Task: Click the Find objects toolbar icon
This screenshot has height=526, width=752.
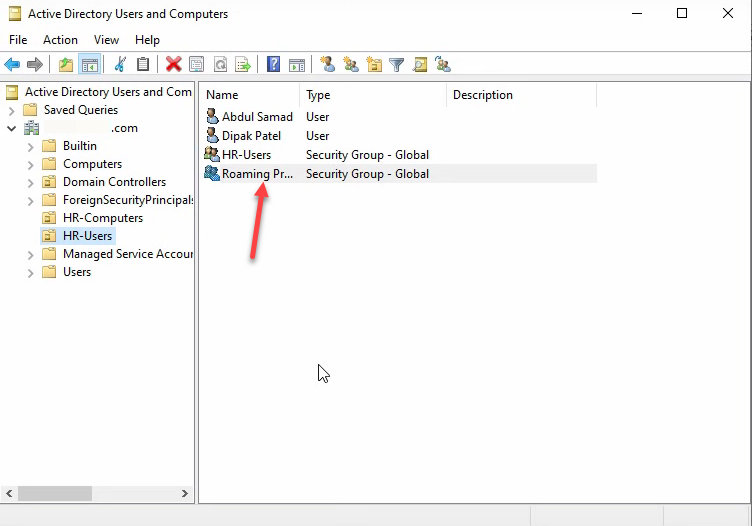Action: tap(420, 64)
